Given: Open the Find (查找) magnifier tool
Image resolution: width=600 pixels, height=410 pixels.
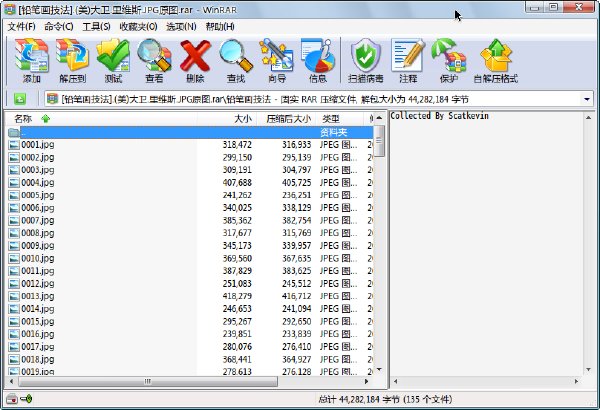Looking at the screenshot, I should click(236, 61).
